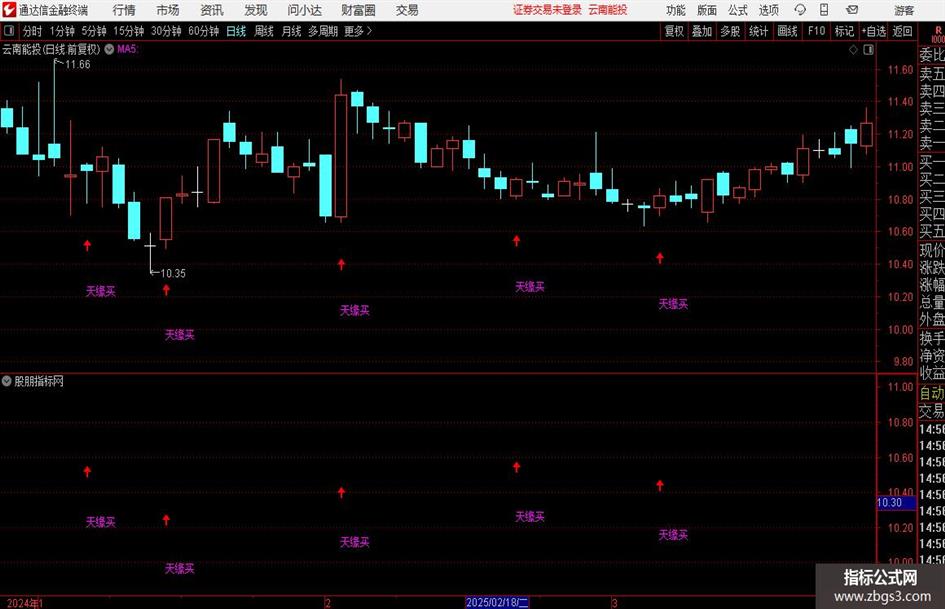Image resolution: width=945 pixels, height=609 pixels.
Task: Click the 10.35 low price label
Action: (x=173, y=273)
